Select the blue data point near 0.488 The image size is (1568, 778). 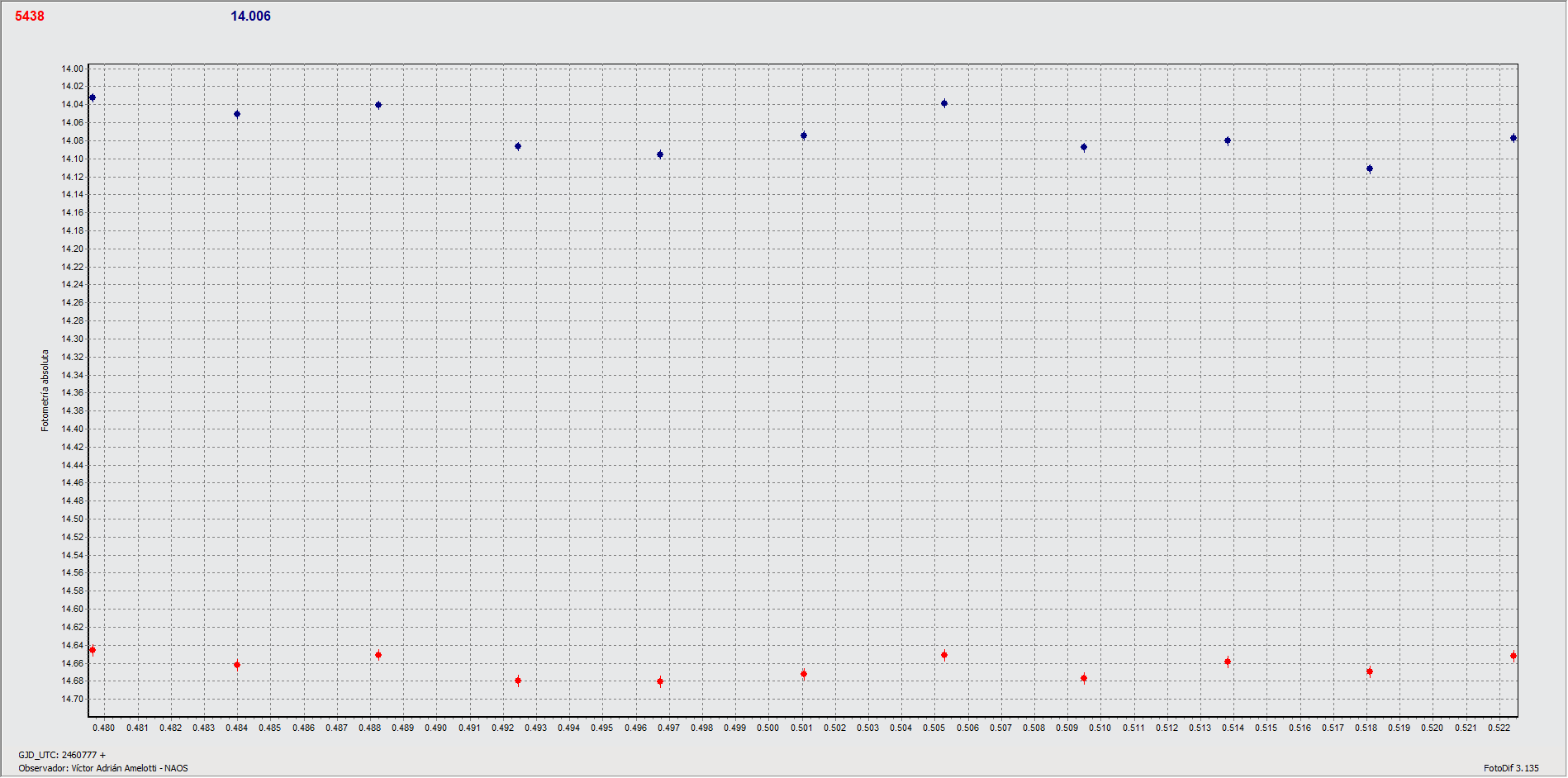[x=378, y=105]
